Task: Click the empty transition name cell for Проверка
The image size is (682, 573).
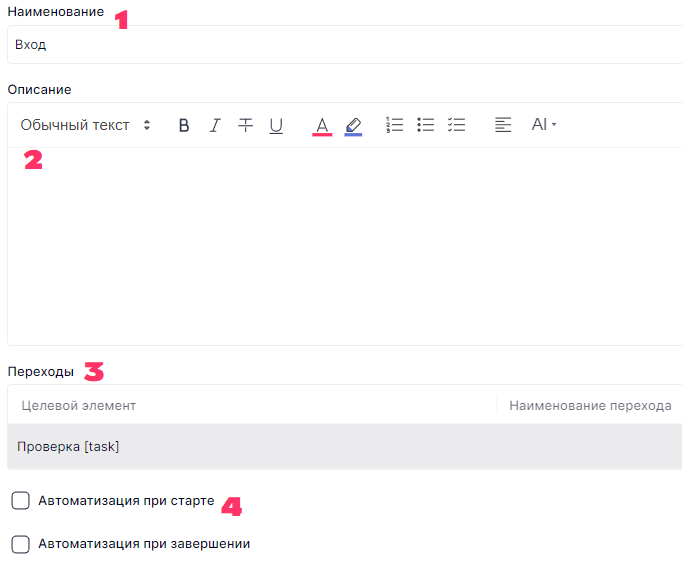Action: [x=590, y=446]
